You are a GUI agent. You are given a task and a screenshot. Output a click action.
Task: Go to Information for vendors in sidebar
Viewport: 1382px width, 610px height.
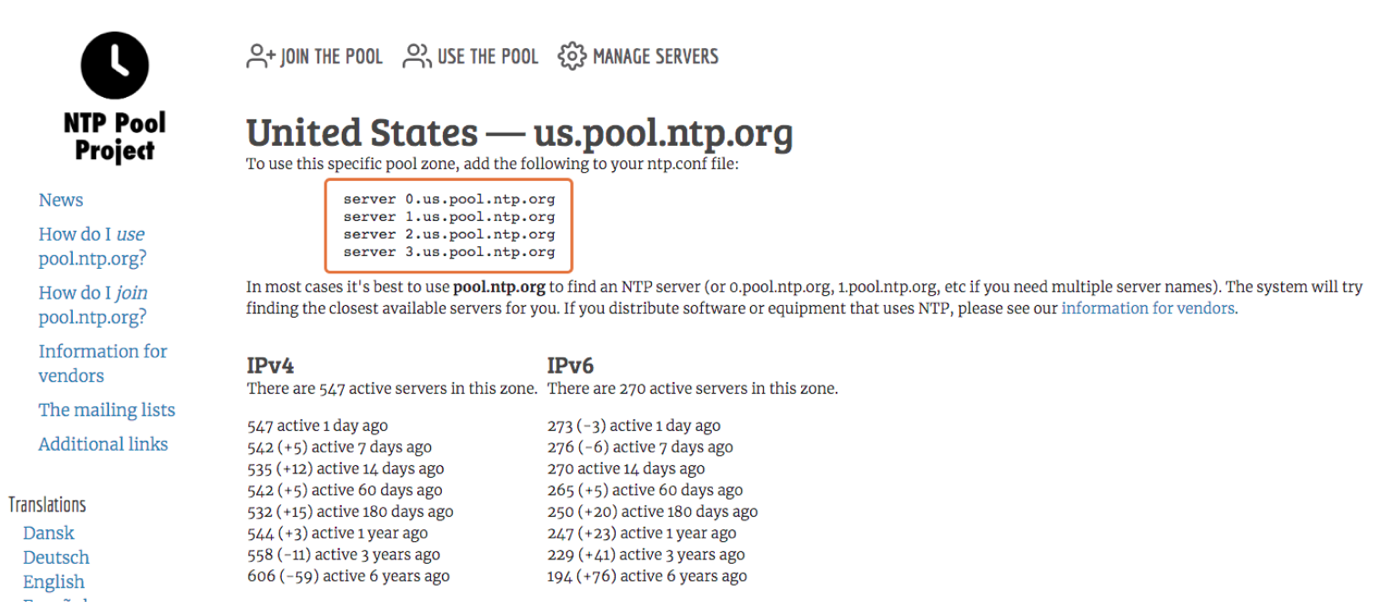tap(103, 363)
